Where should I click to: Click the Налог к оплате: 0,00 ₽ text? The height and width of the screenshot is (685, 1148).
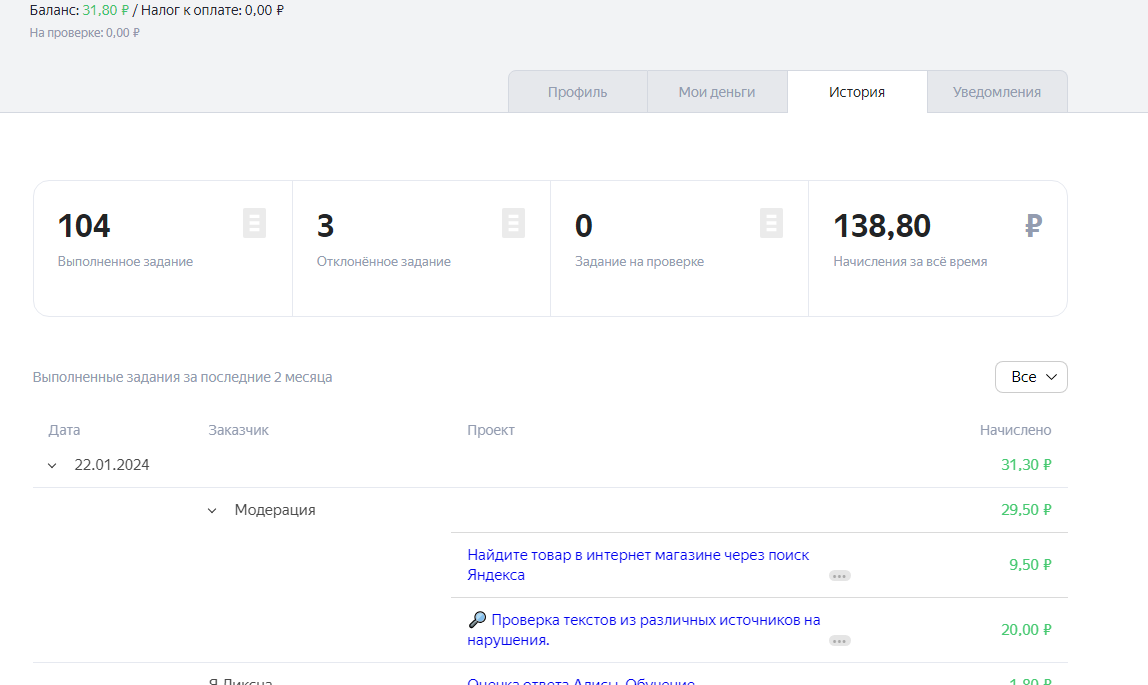pos(212,10)
